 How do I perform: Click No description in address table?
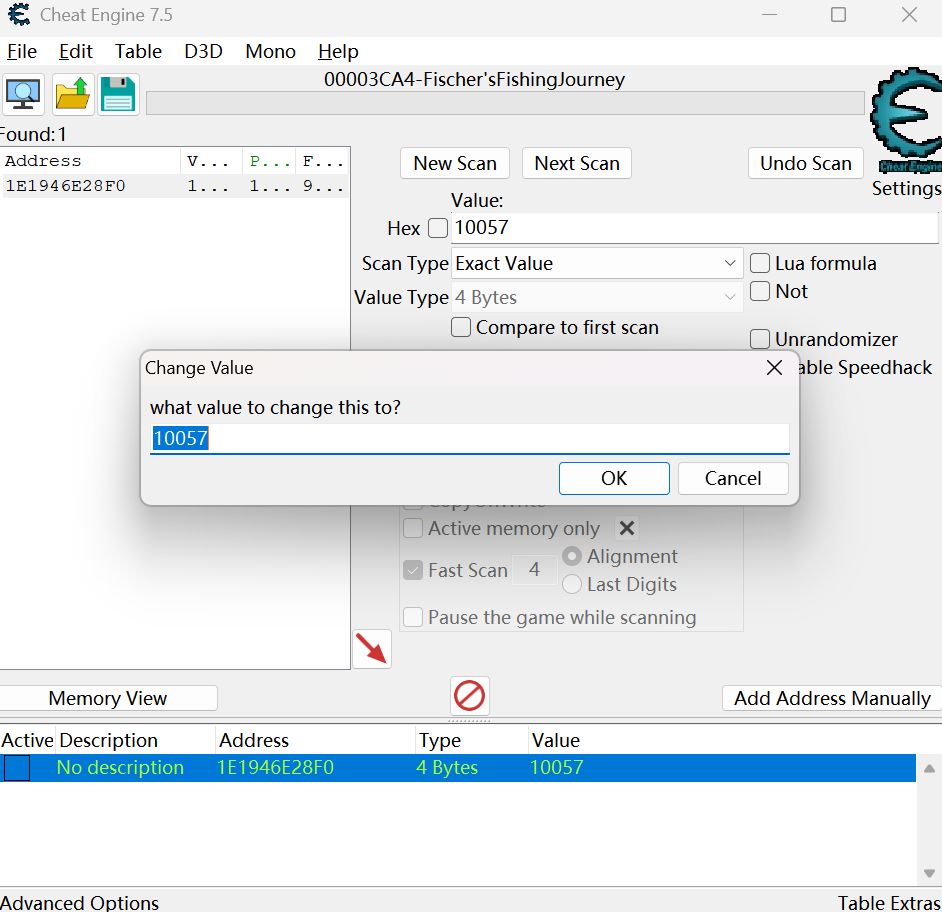pyautogui.click(x=120, y=768)
